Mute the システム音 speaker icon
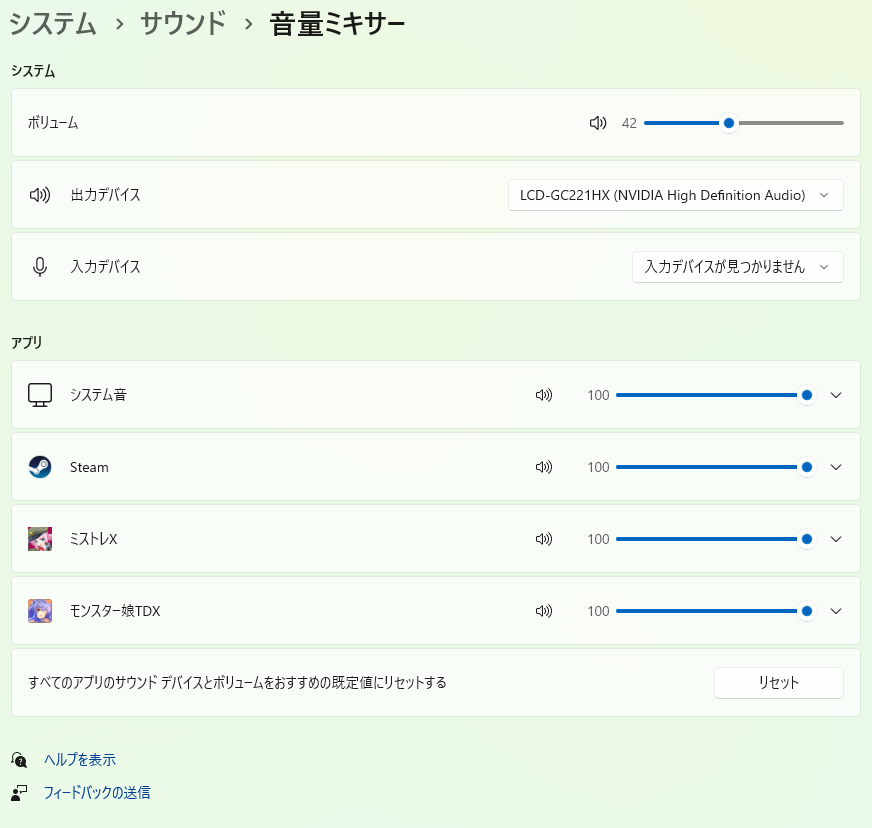 click(x=544, y=395)
